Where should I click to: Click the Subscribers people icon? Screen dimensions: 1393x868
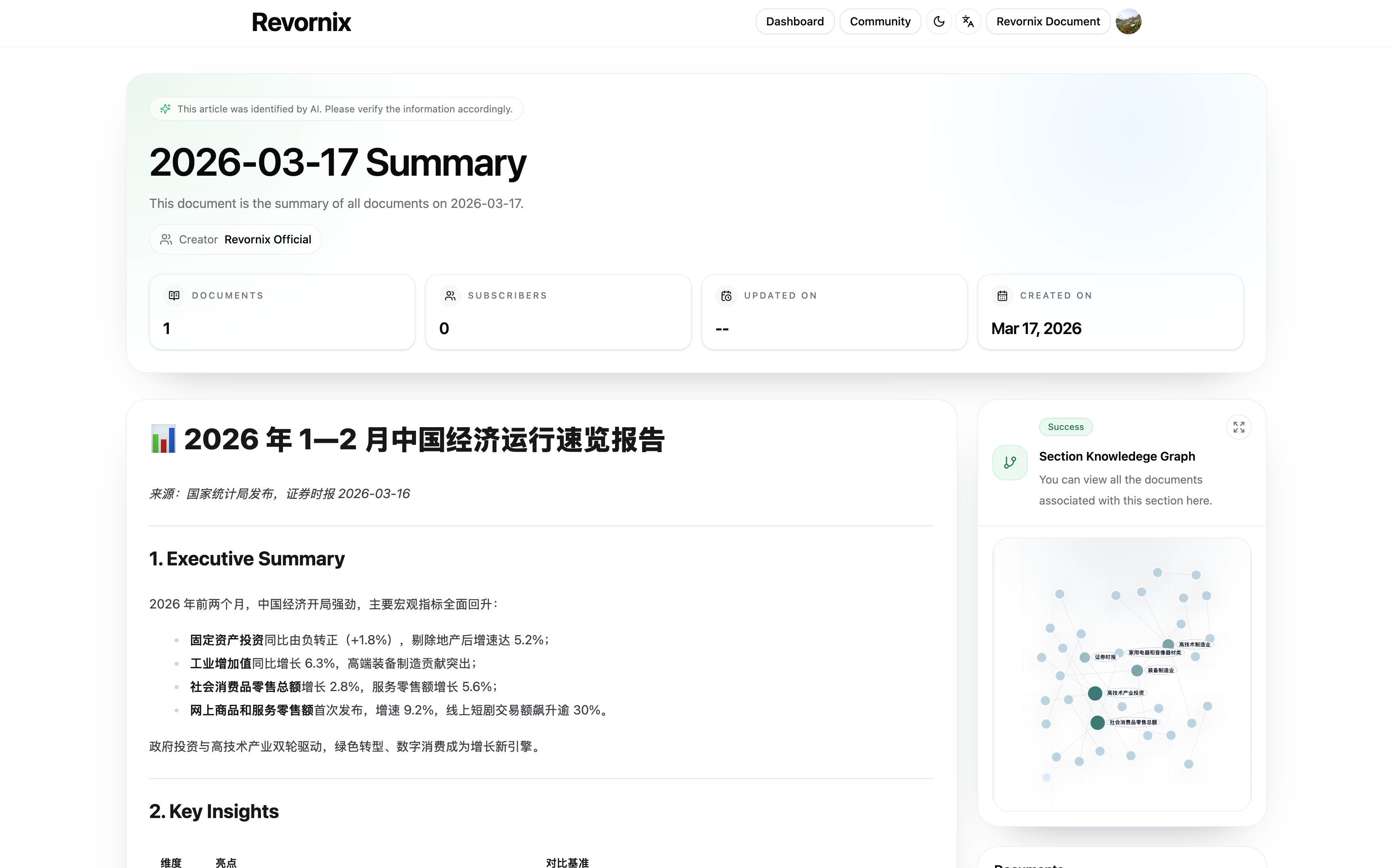click(450, 296)
